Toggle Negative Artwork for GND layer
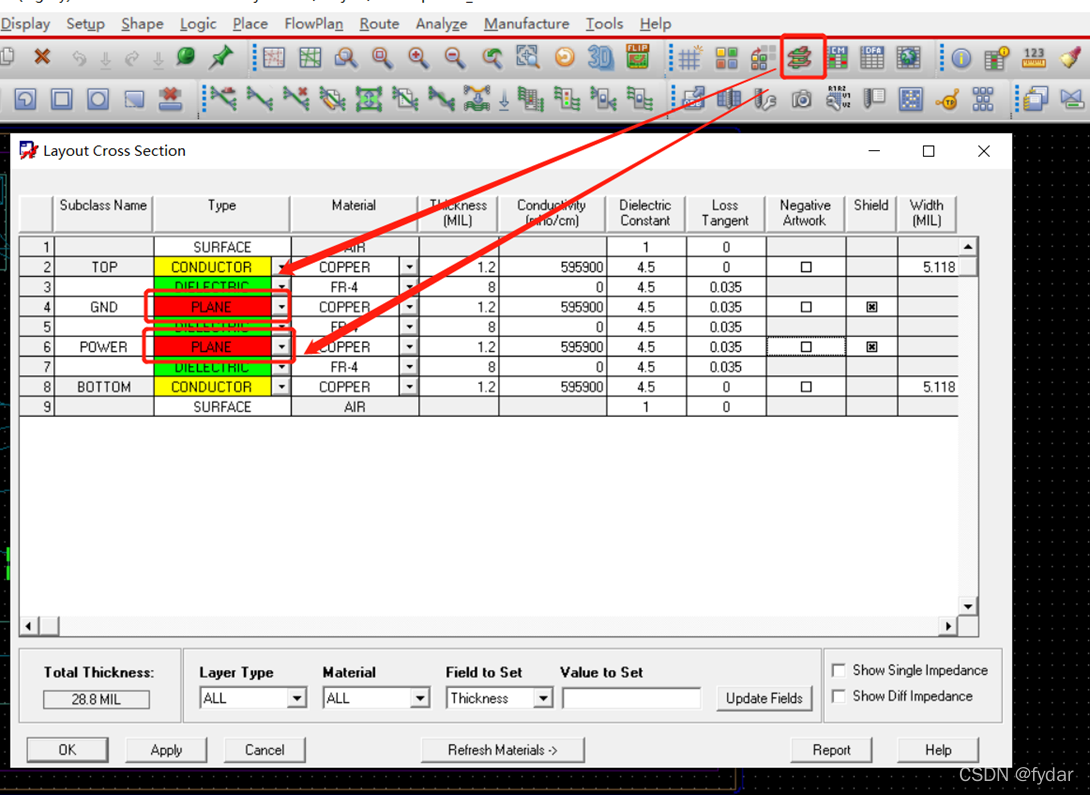 [806, 306]
